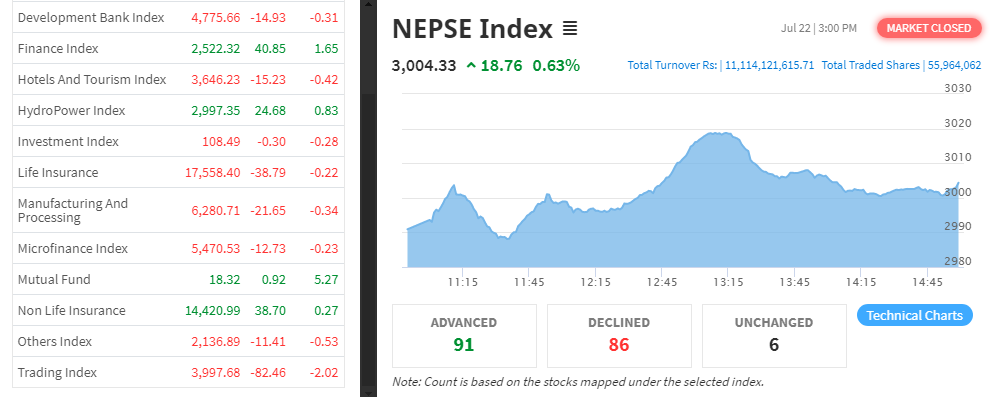Select the Development Bank Index entry
This screenshot has width=991, height=397.
(x=178, y=18)
